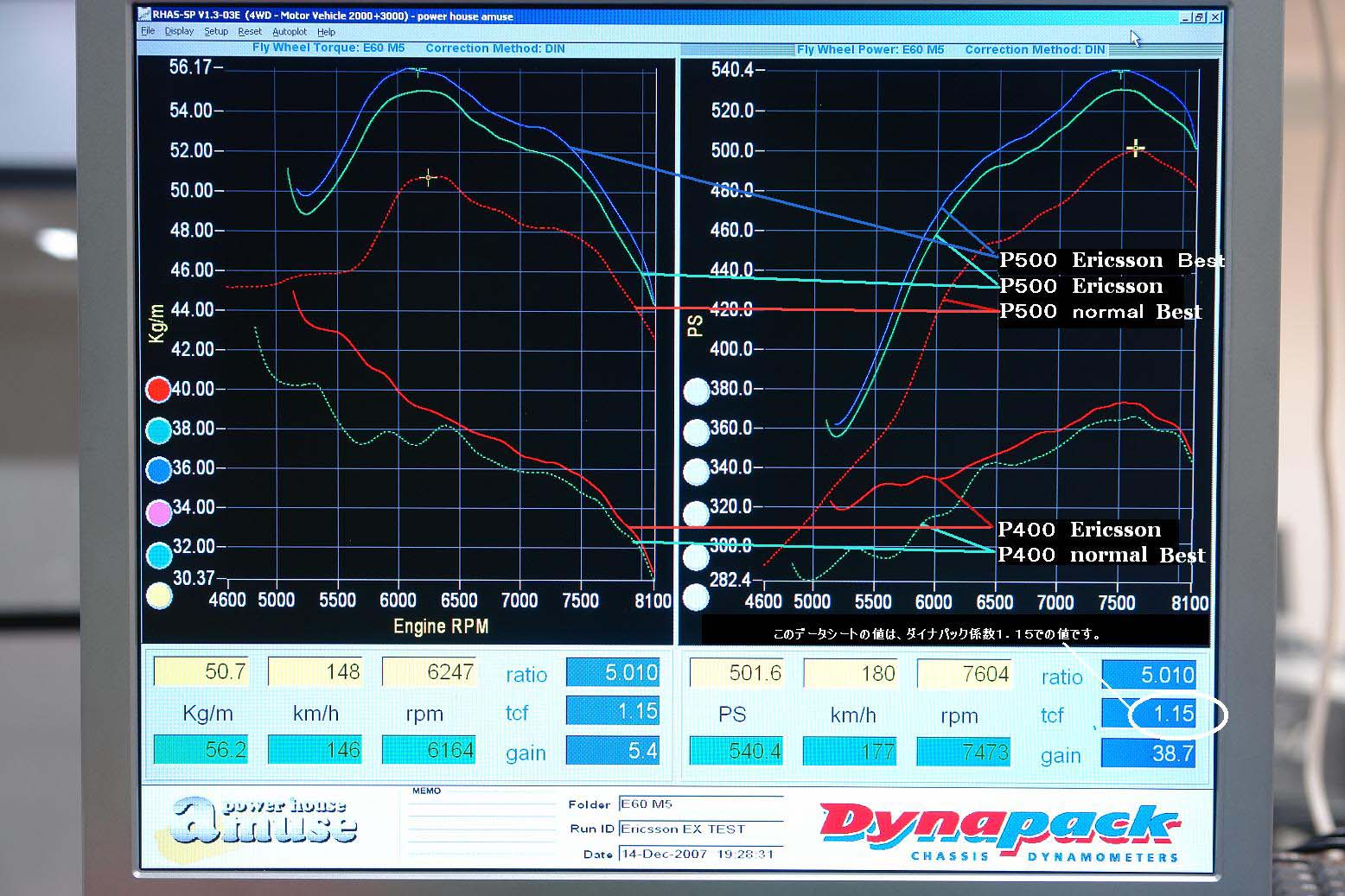Viewport: 1345px width, 896px height.
Task: Toggle white circle beside 320.0 on power graph
Action: pos(696,514)
